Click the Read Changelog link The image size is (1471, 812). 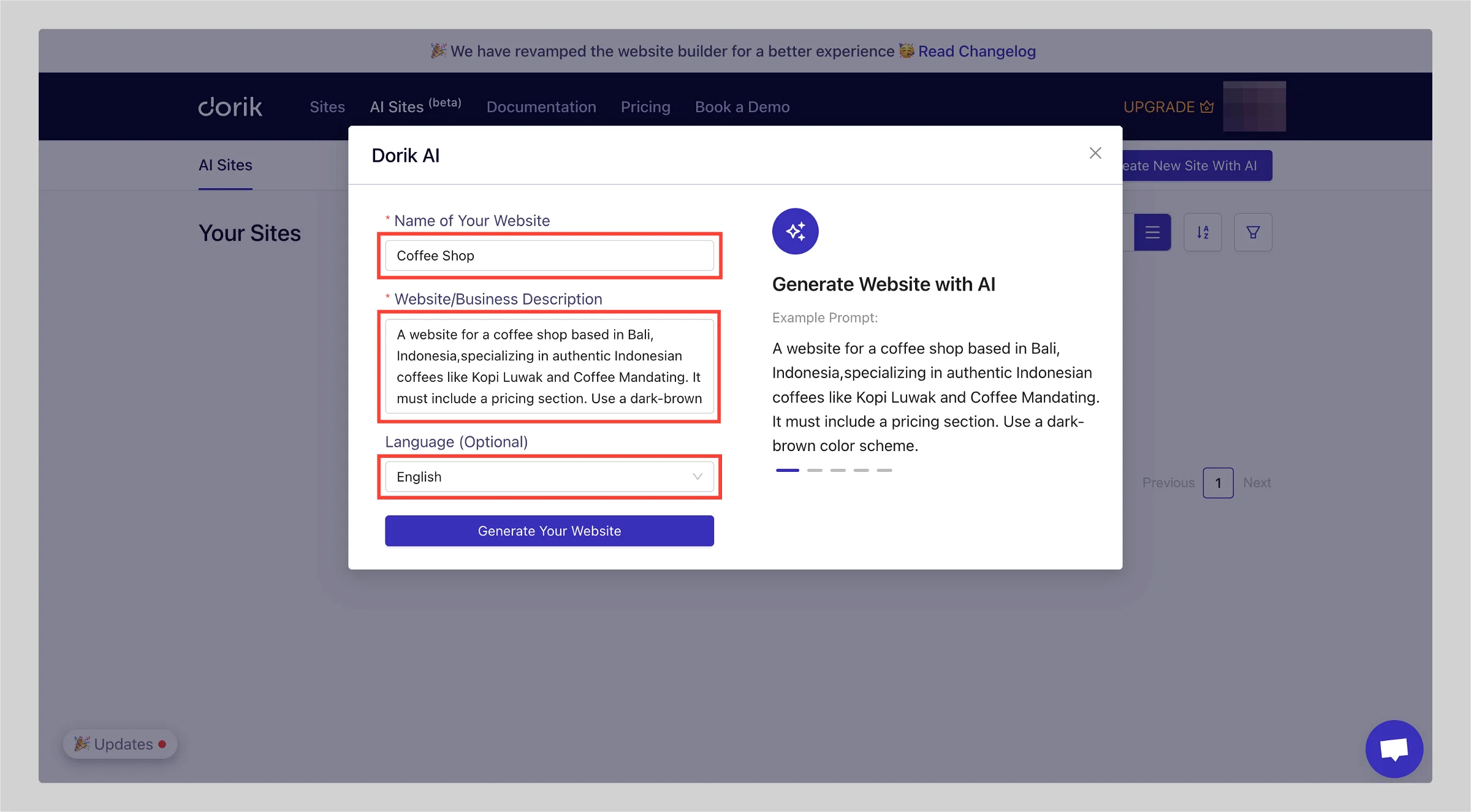pos(977,50)
